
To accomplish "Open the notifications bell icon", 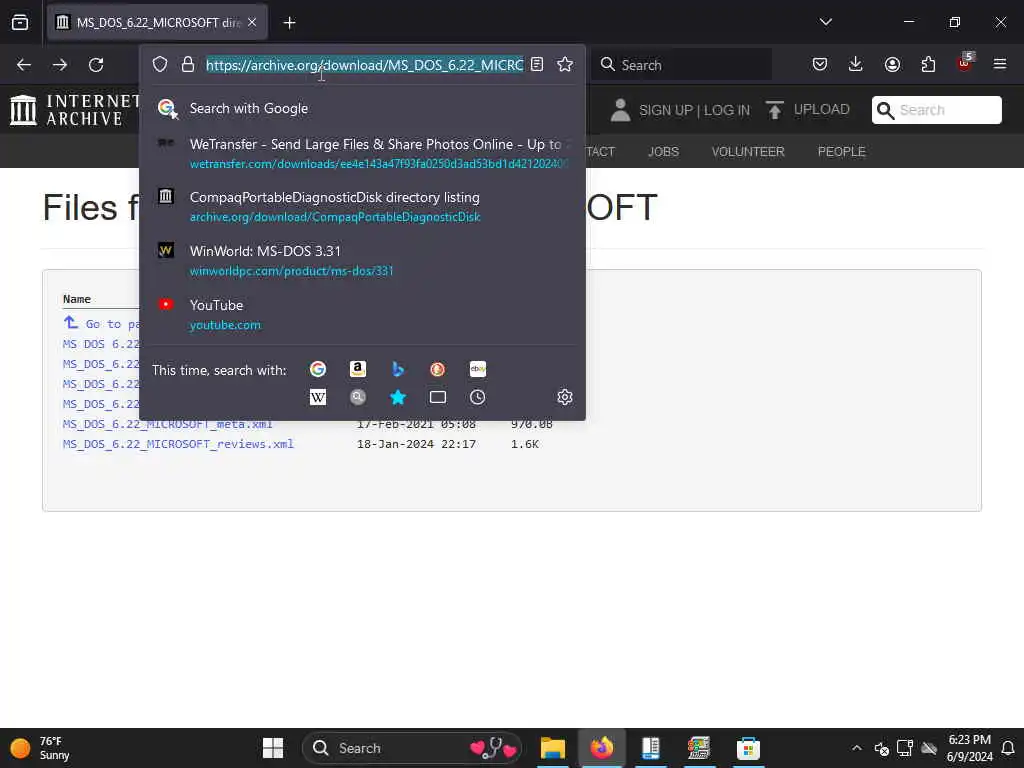I will point(1008,748).
